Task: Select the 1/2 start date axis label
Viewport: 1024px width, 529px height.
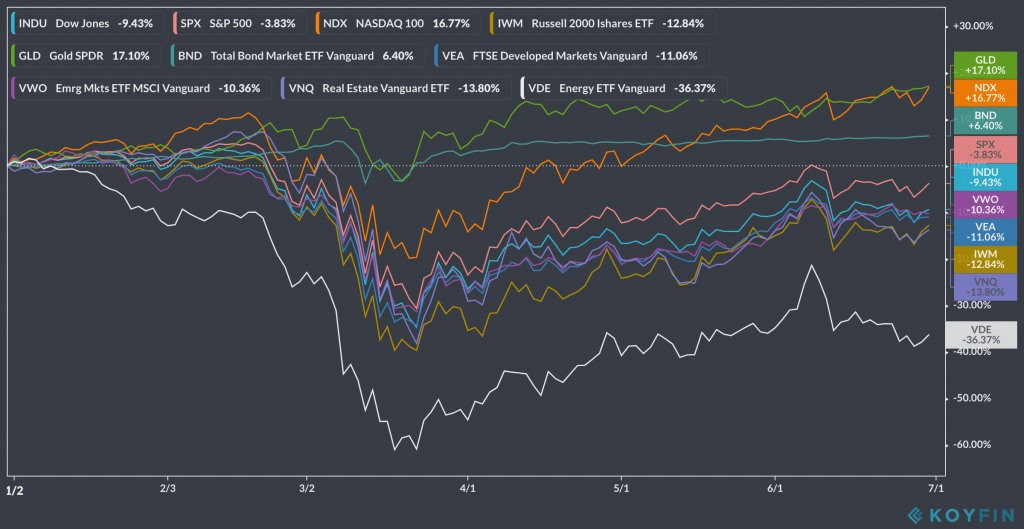Action: tap(15, 490)
